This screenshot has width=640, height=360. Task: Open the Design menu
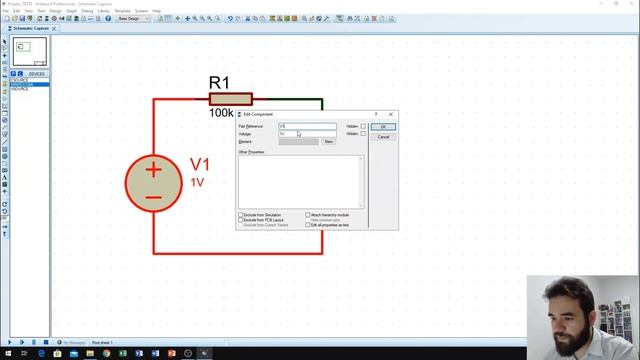point(56,11)
